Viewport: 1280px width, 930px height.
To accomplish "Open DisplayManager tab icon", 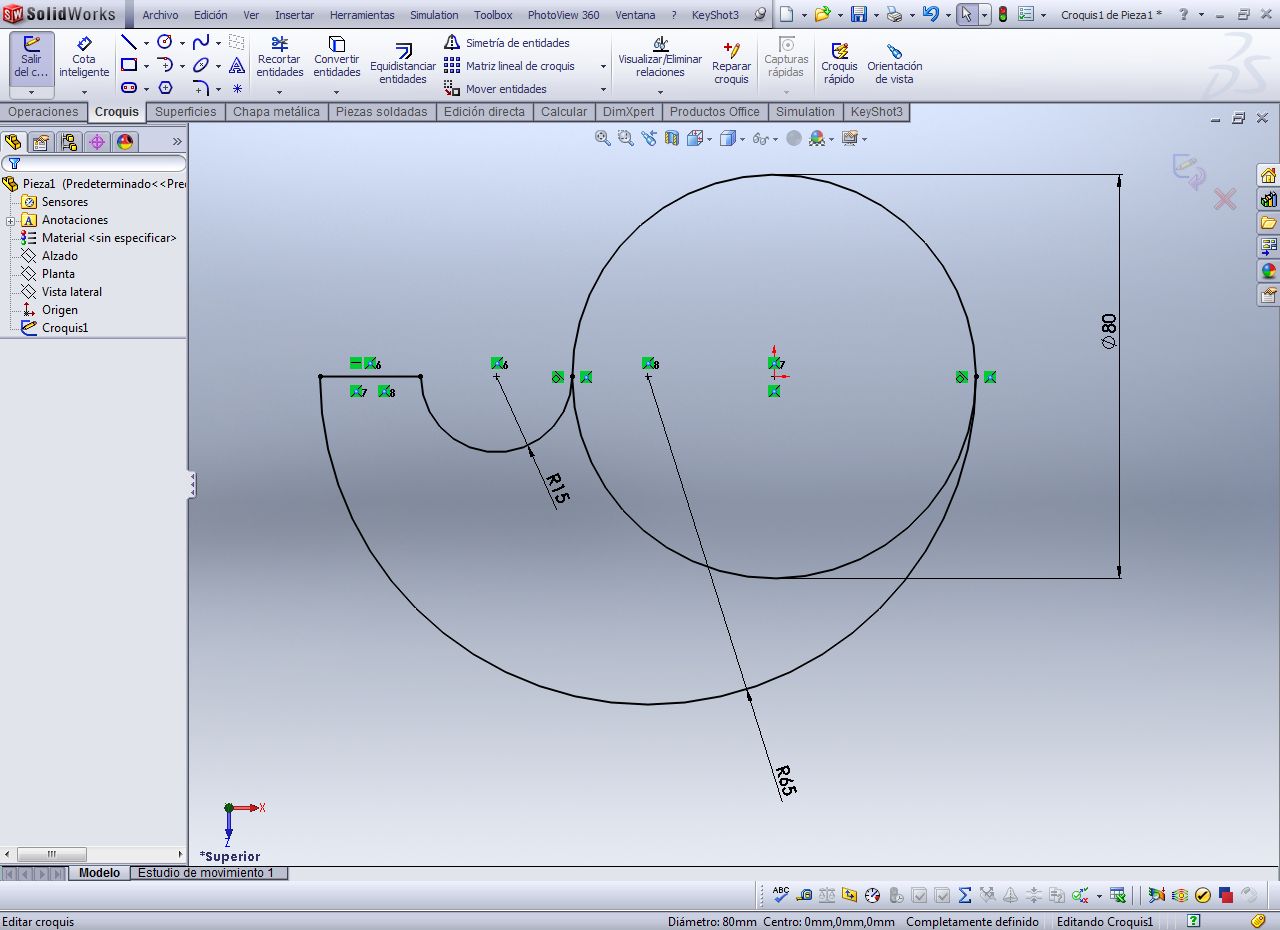I will pyautogui.click(x=125, y=142).
